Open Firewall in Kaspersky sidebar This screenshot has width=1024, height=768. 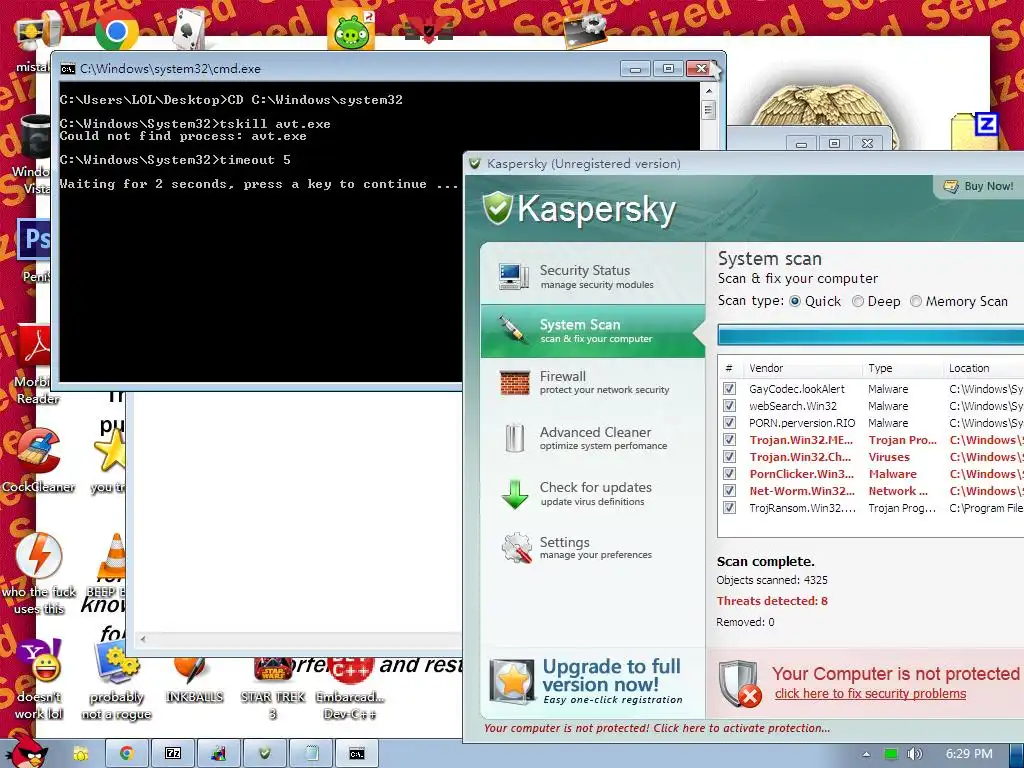pyautogui.click(x=593, y=382)
